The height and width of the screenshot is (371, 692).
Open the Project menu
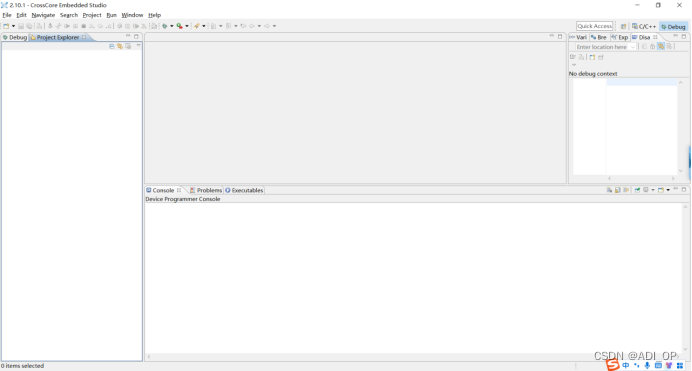(92, 15)
